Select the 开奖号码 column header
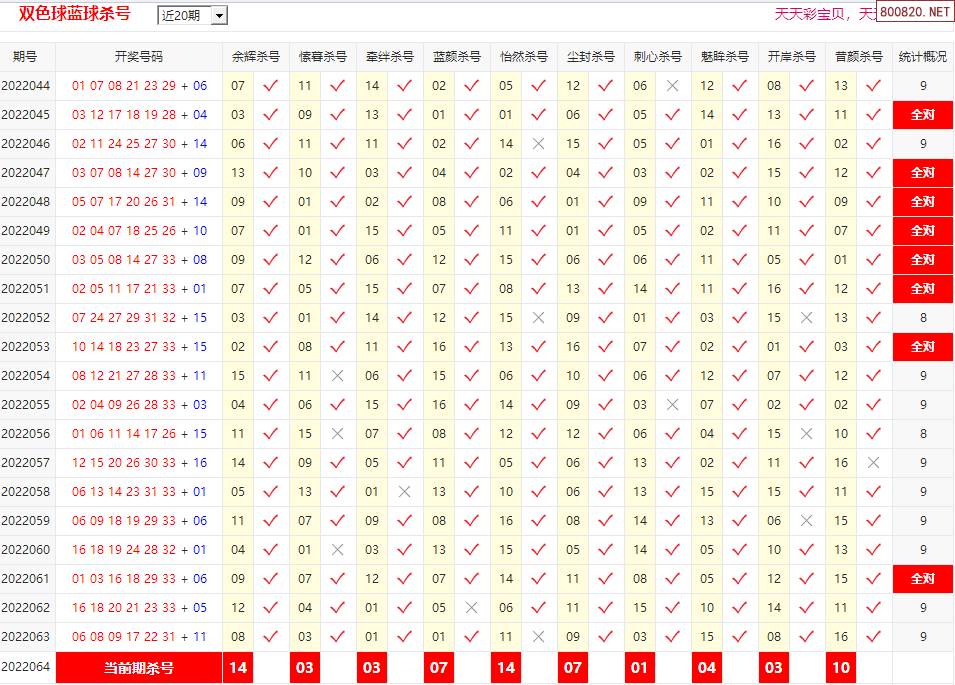 139,57
